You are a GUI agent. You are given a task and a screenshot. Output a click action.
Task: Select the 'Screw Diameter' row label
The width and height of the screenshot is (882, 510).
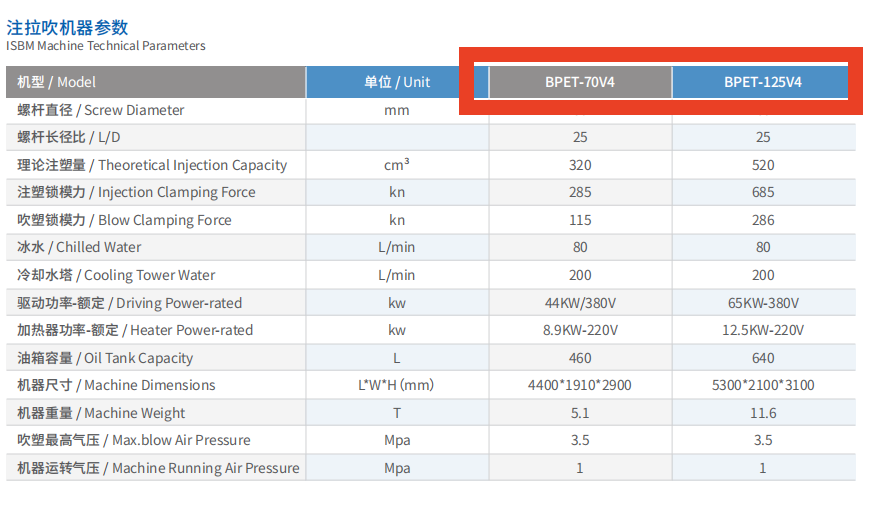(101, 110)
